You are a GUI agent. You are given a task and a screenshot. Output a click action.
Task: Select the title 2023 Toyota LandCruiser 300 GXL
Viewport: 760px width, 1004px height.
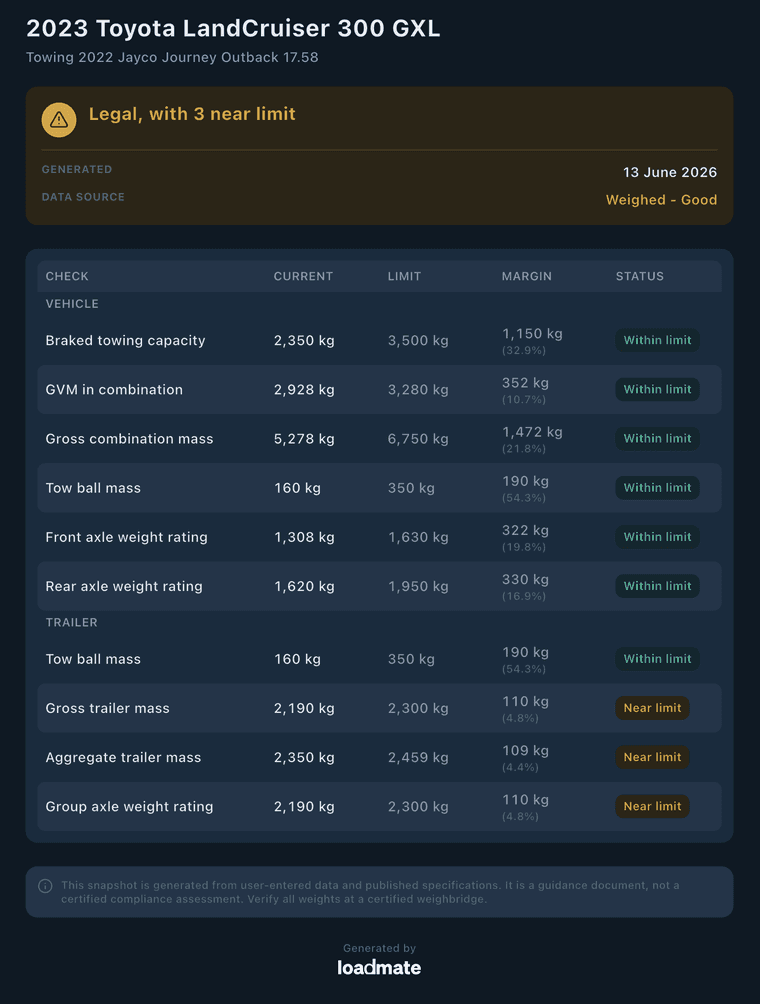pos(233,29)
